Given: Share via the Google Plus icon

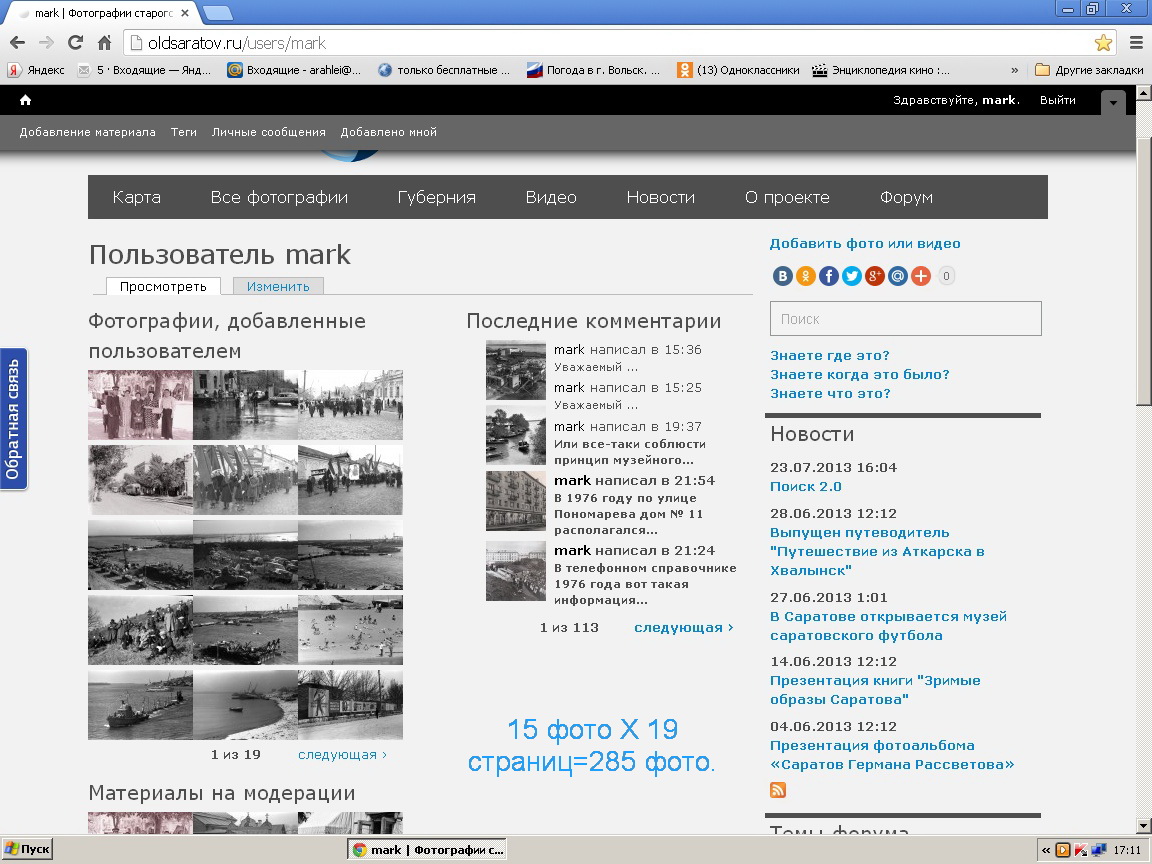Looking at the screenshot, I should pos(874,276).
